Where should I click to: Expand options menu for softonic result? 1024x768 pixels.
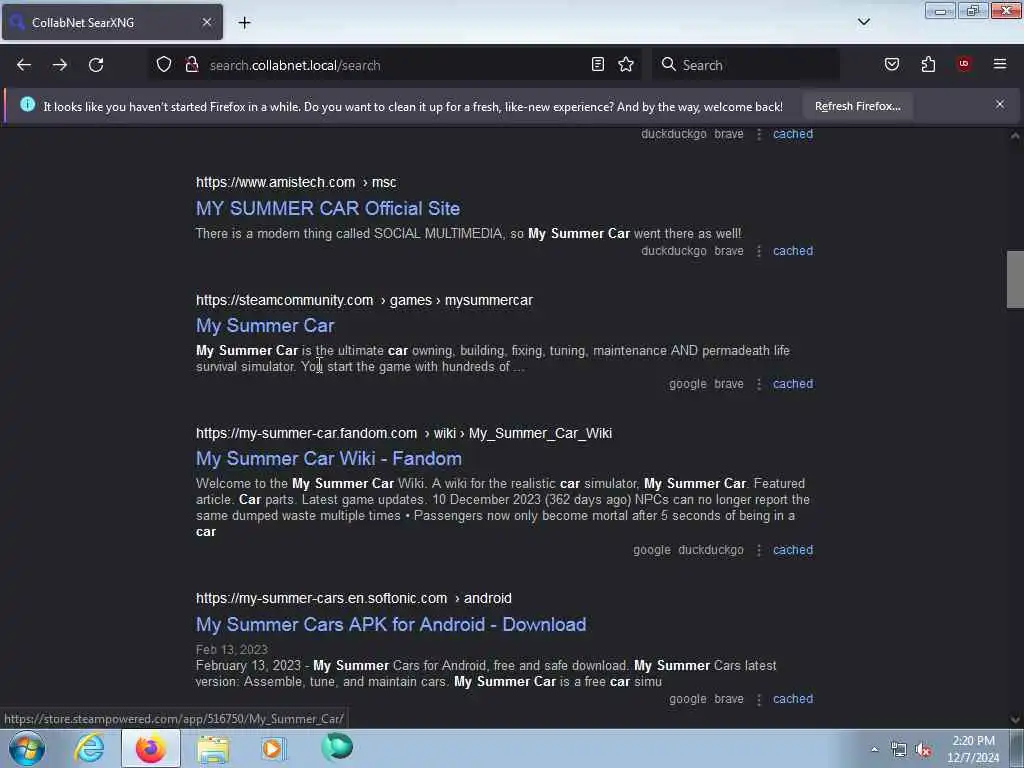758,699
